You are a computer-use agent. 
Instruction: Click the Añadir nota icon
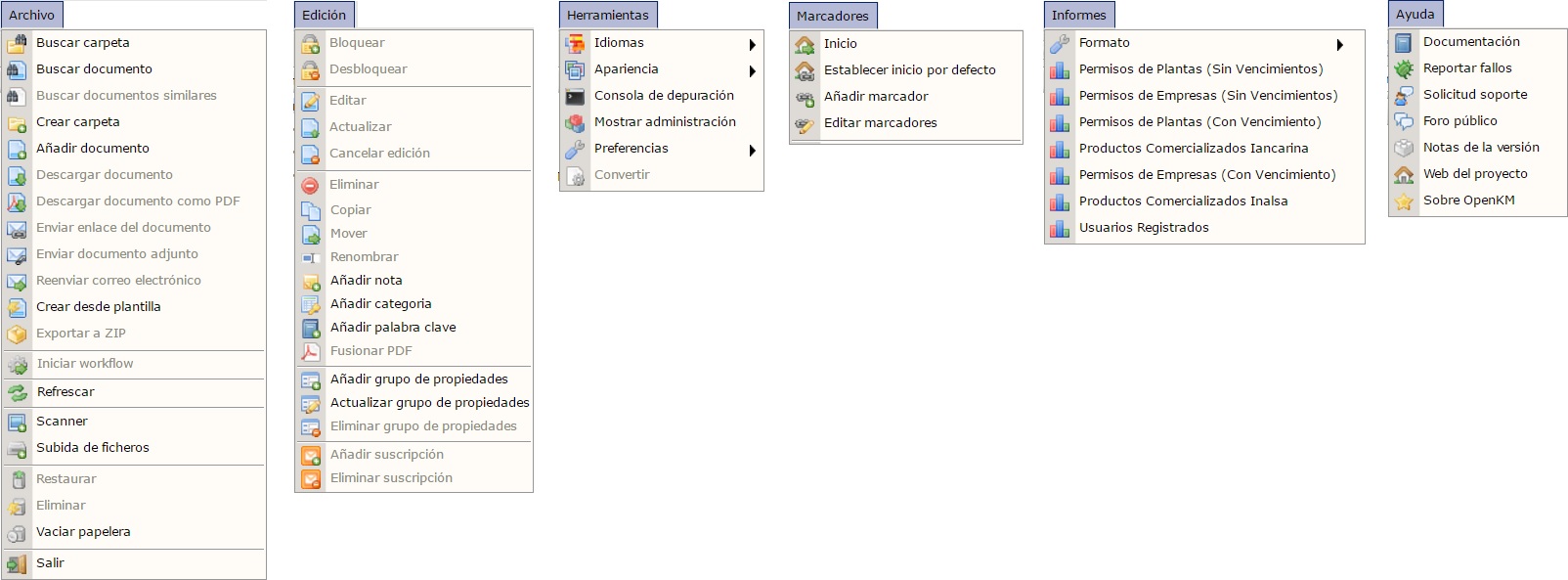[311, 281]
